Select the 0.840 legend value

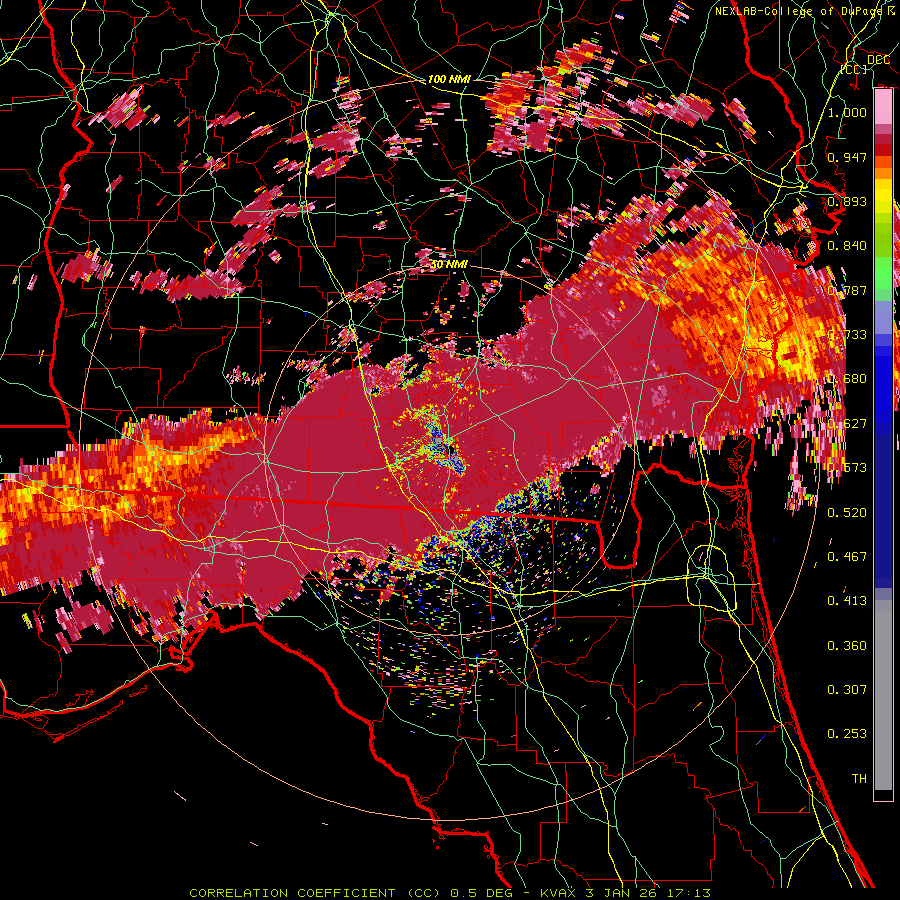847,246
